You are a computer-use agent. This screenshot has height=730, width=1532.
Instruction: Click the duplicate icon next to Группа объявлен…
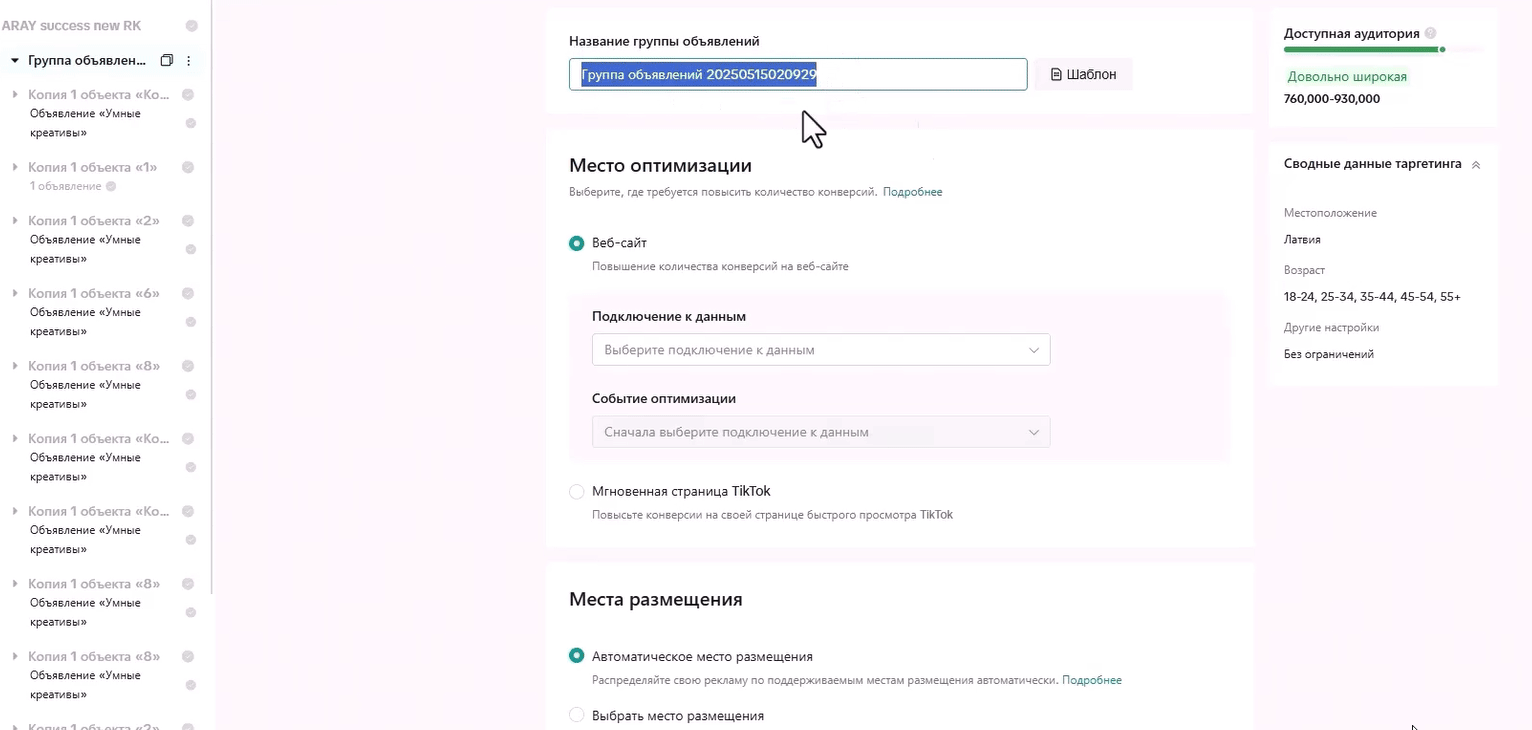[x=167, y=60]
